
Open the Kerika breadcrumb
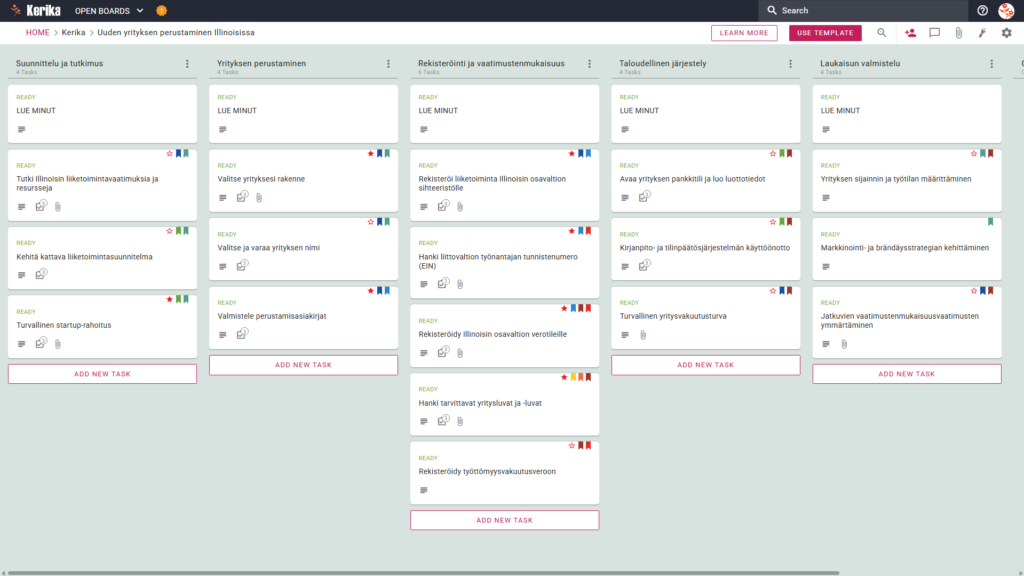coord(73,33)
